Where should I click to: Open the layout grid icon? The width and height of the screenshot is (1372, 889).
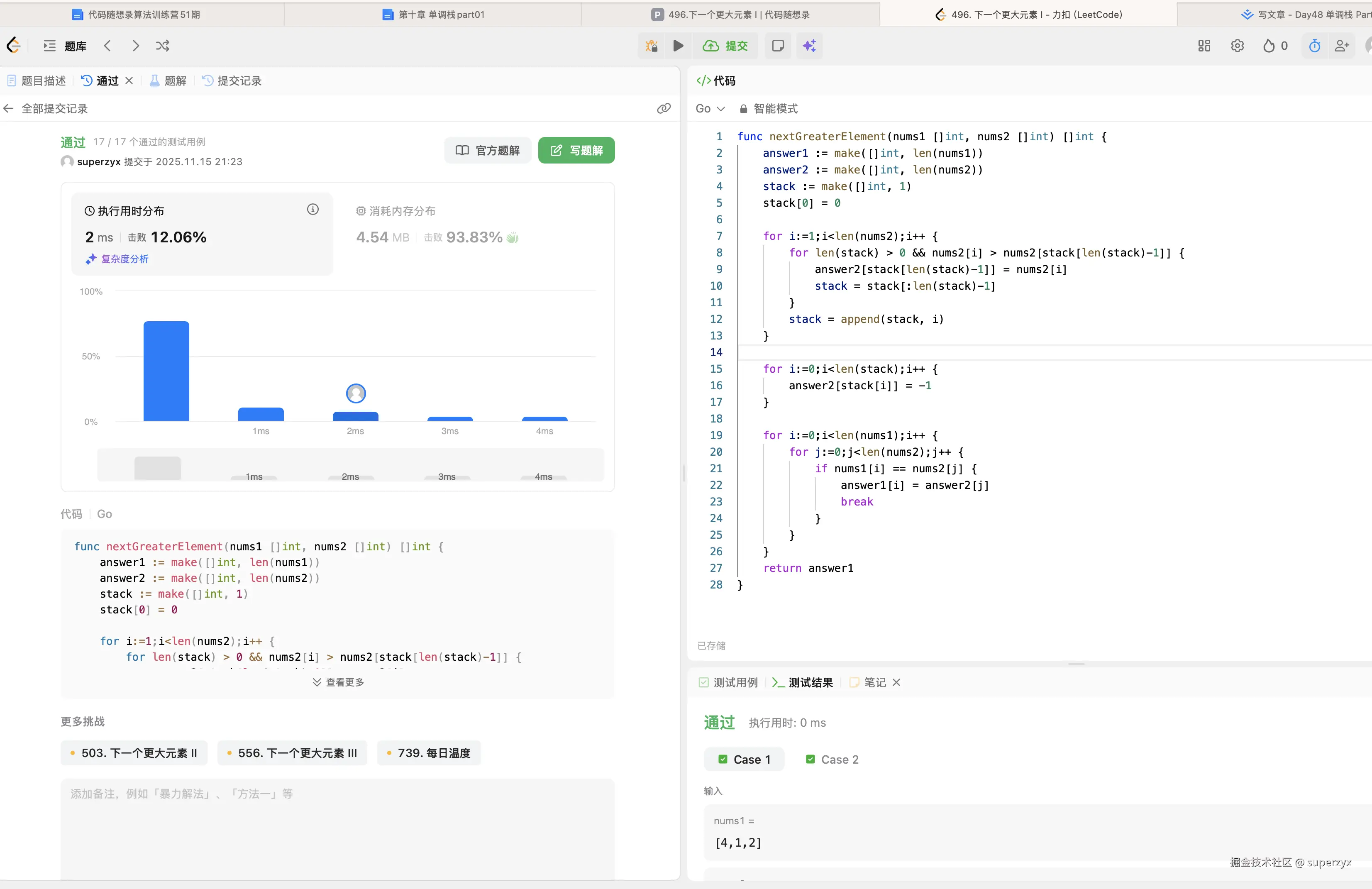[1204, 46]
